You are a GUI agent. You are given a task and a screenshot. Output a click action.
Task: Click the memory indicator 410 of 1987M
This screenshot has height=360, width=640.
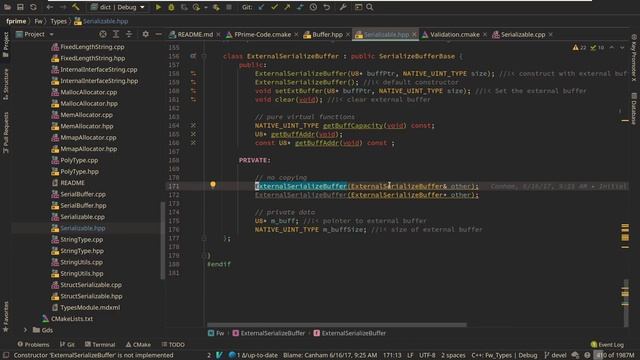click(616, 355)
